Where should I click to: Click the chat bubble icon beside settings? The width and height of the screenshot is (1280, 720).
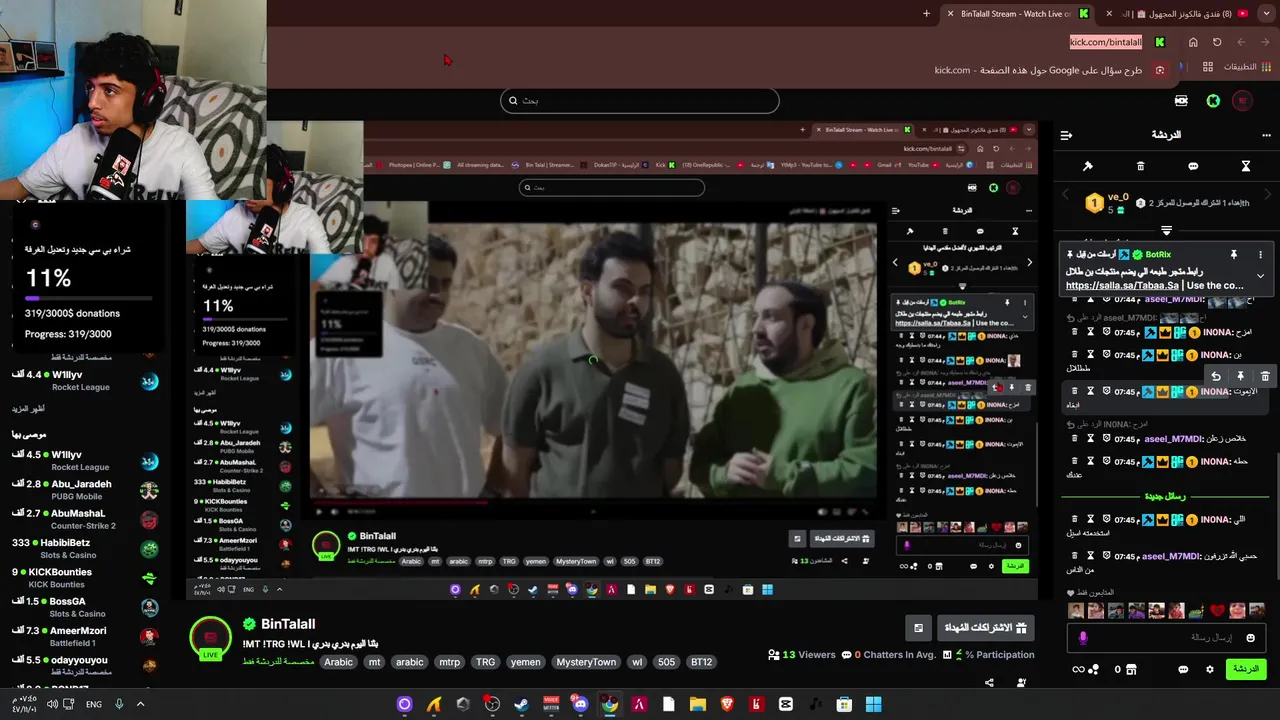coord(1183,670)
